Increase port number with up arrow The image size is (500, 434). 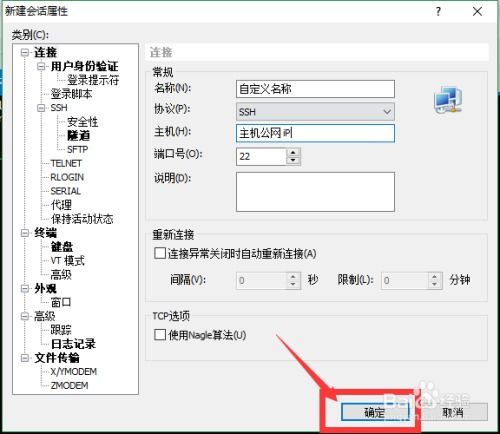pyautogui.click(x=293, y=152)
